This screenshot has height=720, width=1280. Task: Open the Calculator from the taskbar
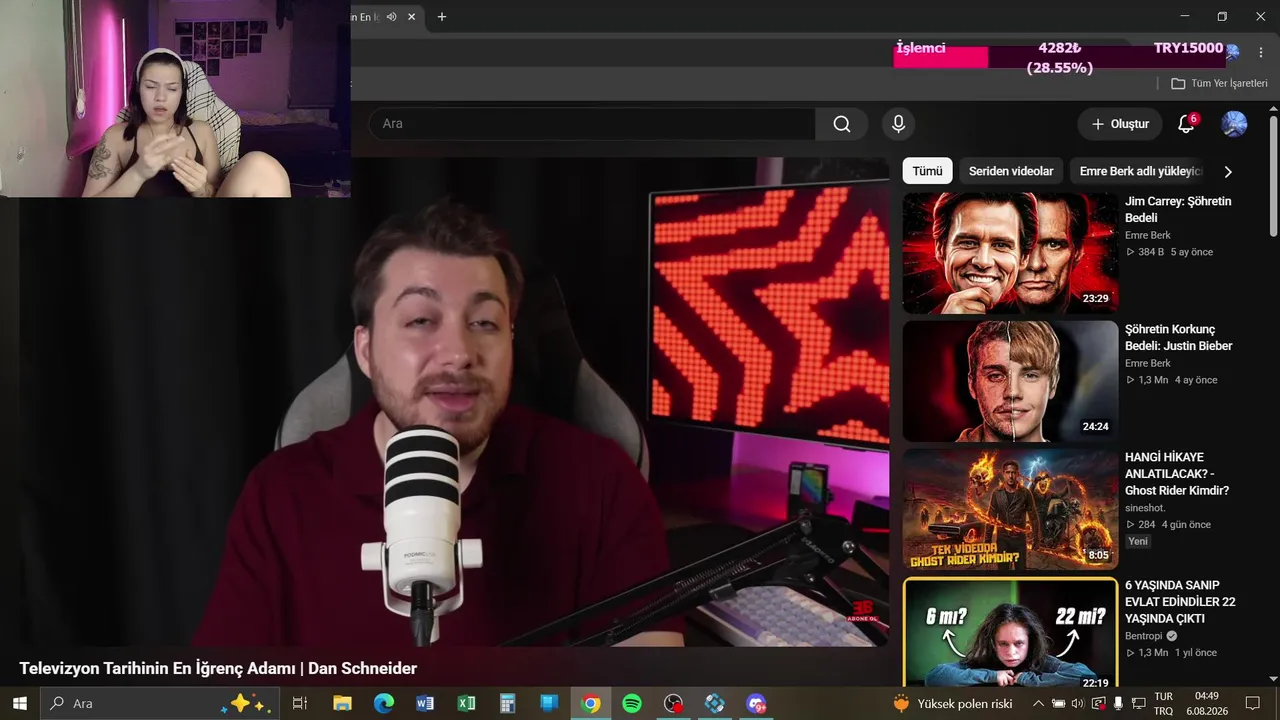tap(507, 703)
